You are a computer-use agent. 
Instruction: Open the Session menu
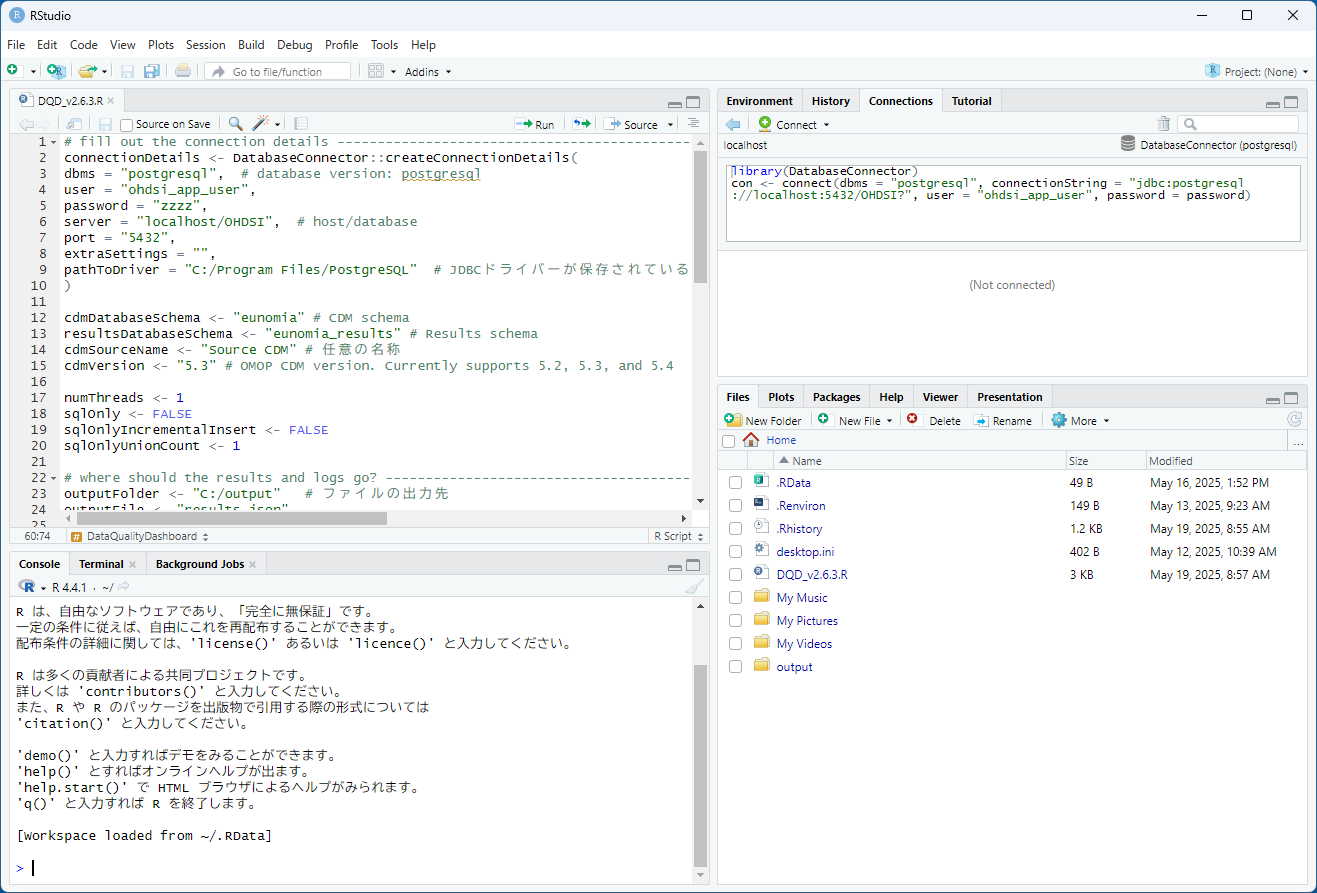coord(205,45)
